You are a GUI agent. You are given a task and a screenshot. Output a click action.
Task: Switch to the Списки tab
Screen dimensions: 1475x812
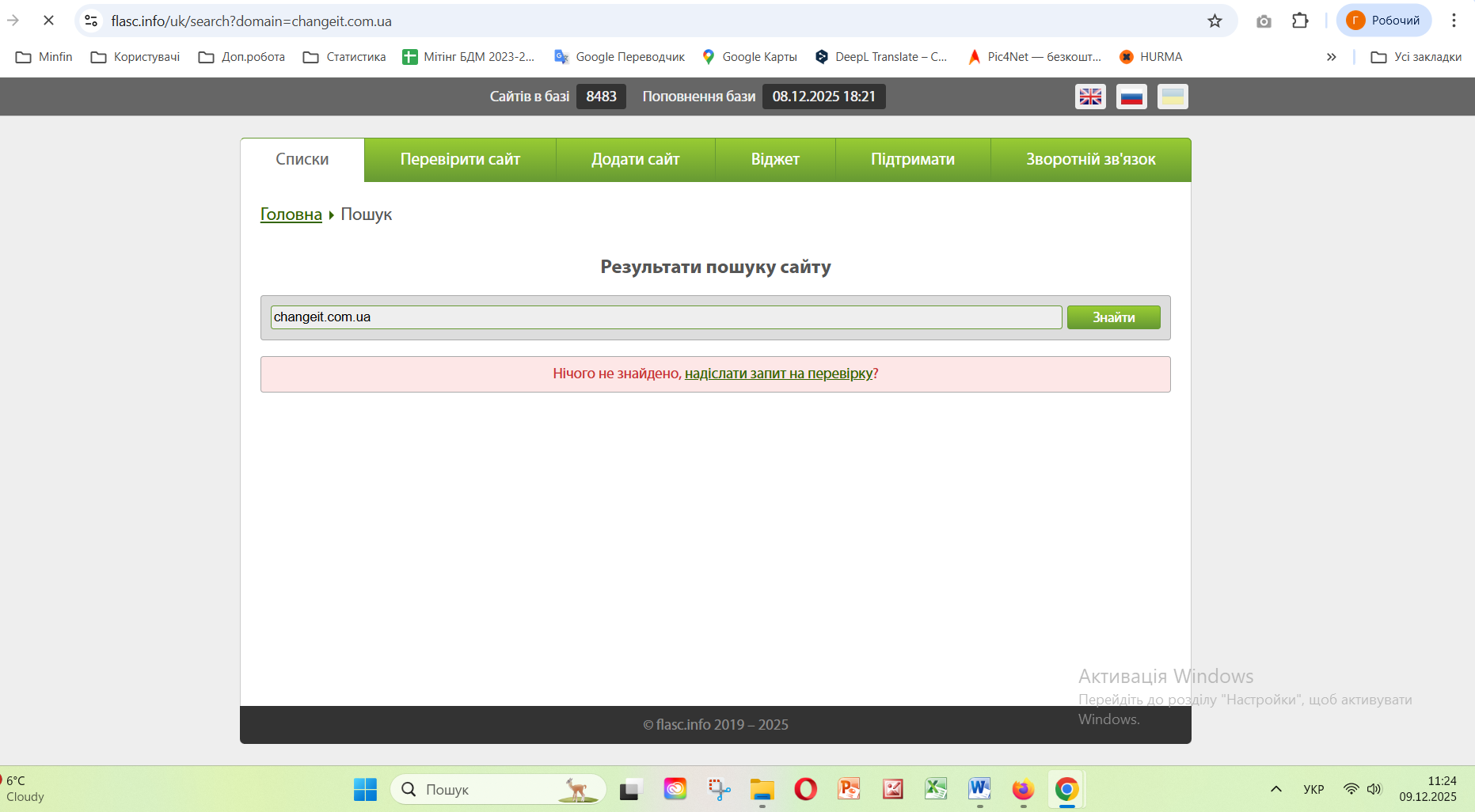(x=302, y=159)
